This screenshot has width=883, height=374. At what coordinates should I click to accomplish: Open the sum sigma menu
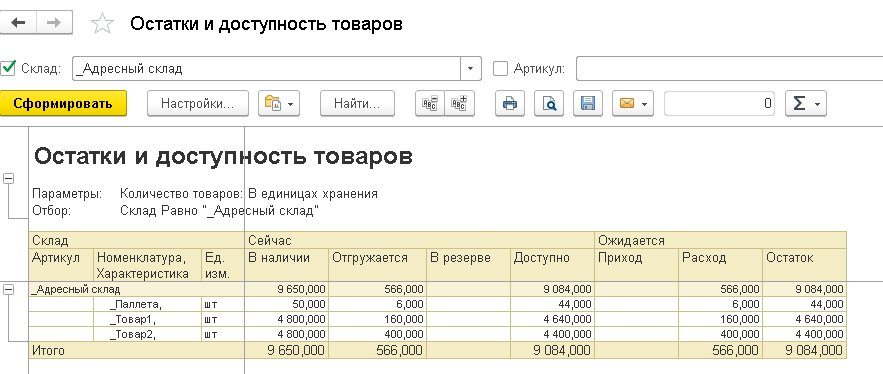(x=805, y=104)
